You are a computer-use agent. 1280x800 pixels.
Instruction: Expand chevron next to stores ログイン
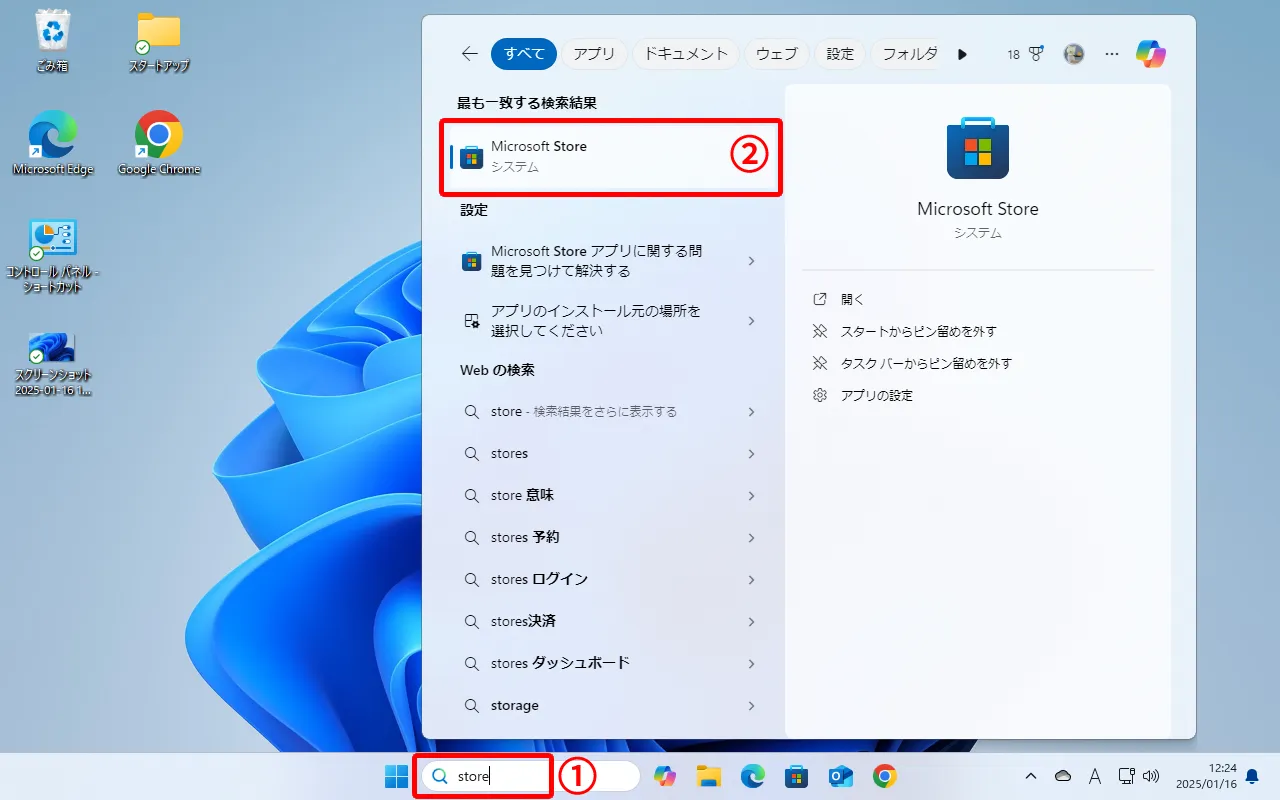751,580
